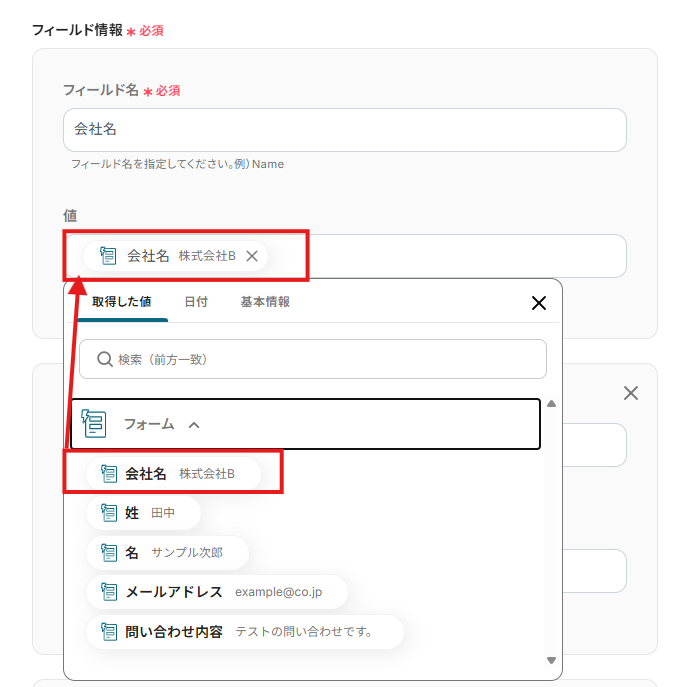Screen dimensions: 700x687
Task: Click the search magnifier icon
Action: point(103,359)
